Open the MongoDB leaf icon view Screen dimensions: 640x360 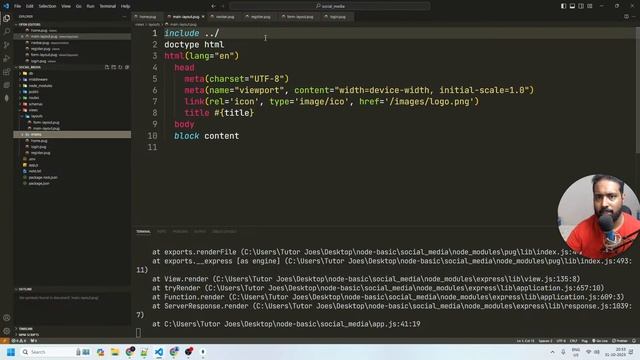7,98
